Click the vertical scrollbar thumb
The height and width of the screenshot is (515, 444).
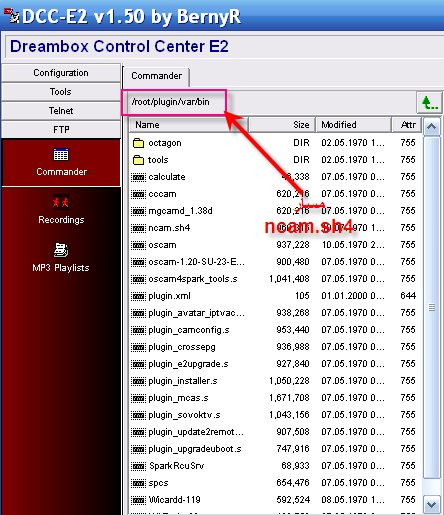click(x=432, y=307)
